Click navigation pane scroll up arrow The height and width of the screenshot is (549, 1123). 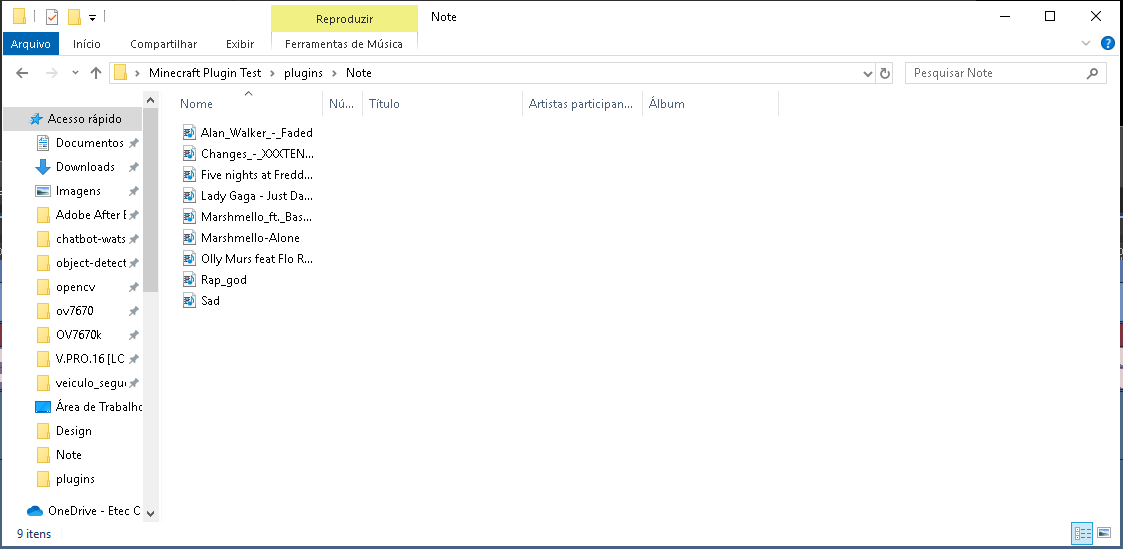(150, 99)
